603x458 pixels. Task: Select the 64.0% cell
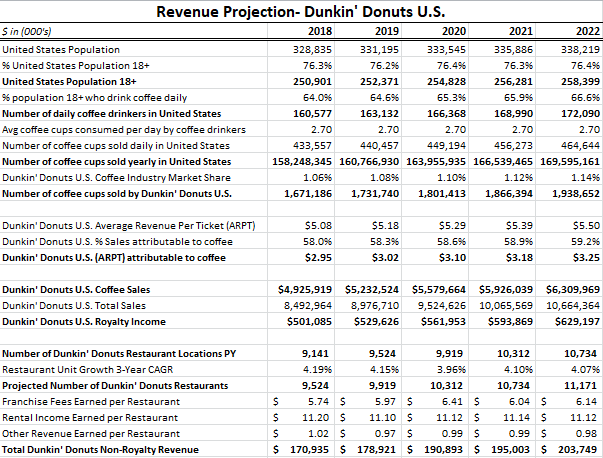[317, 98]
